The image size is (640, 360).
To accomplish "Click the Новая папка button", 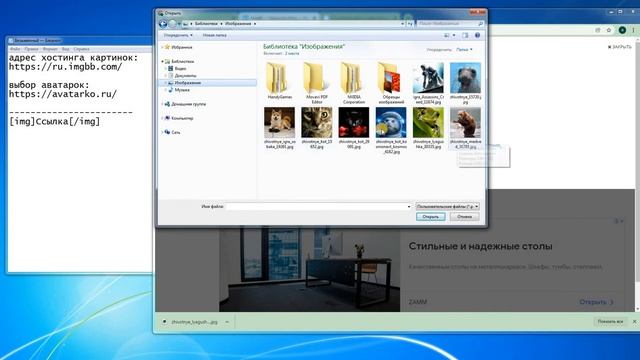I will pyautogui.click(x=215, y=36).
